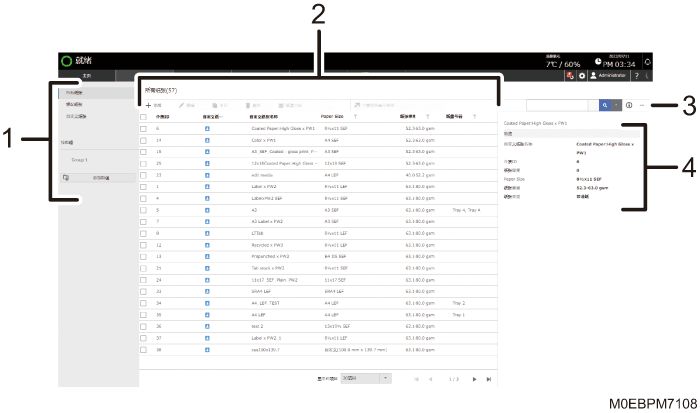The height and width of the screenshot is (413, 700).
Task: Click the pencil Edit icon in the toolbar
Action: coord(181,106)
